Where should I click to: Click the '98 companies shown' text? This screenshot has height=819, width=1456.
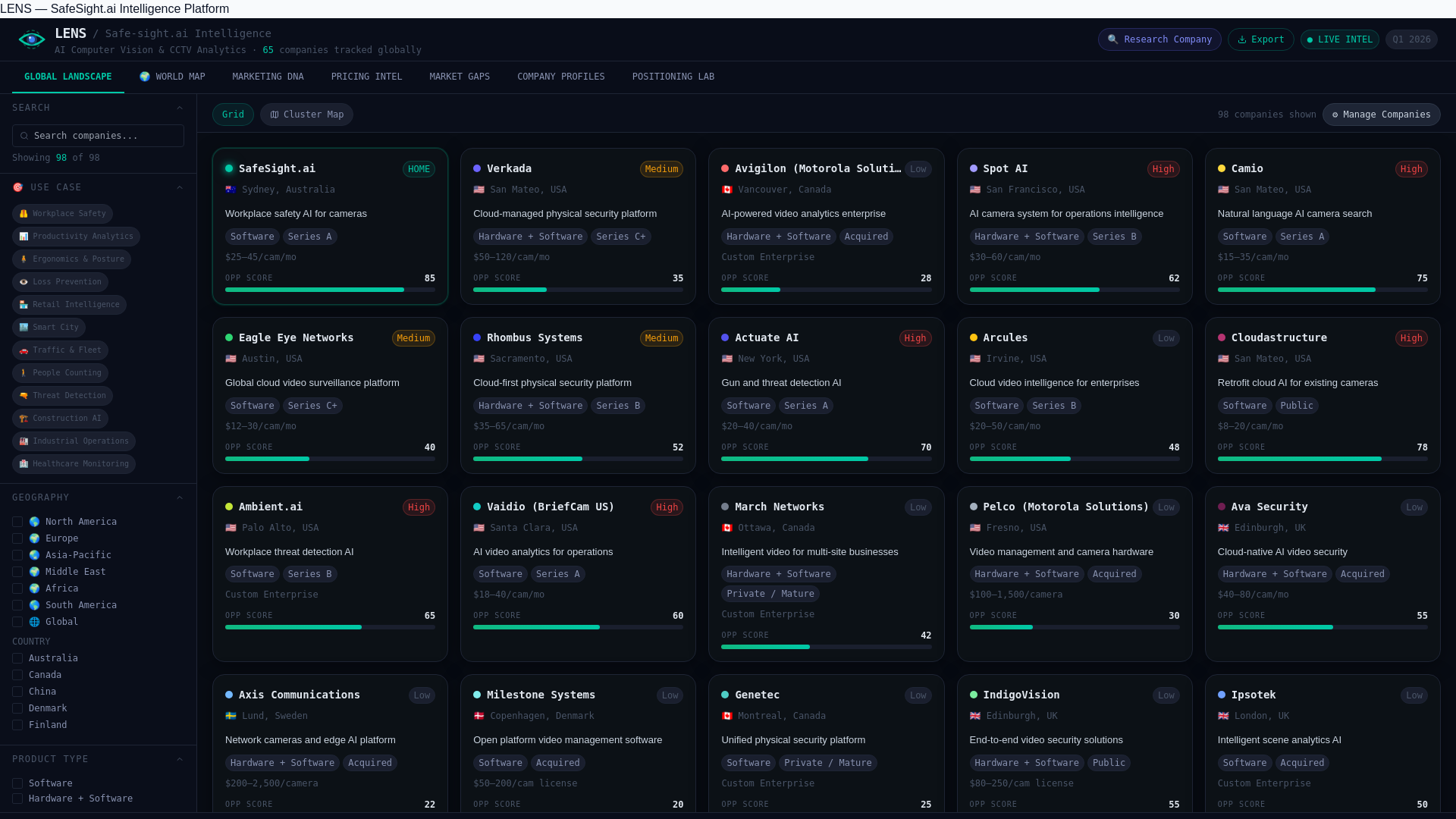point(1267,115)
